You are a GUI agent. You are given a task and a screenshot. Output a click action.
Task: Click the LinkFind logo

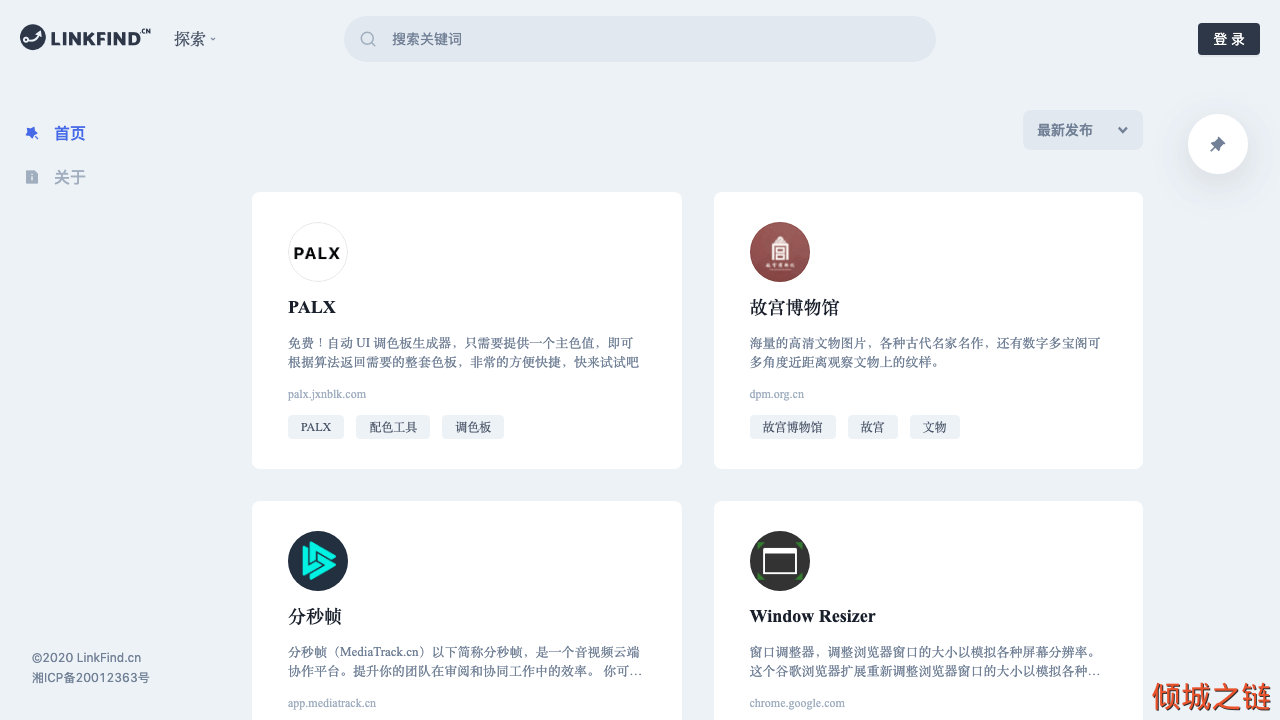pos(85,38)
